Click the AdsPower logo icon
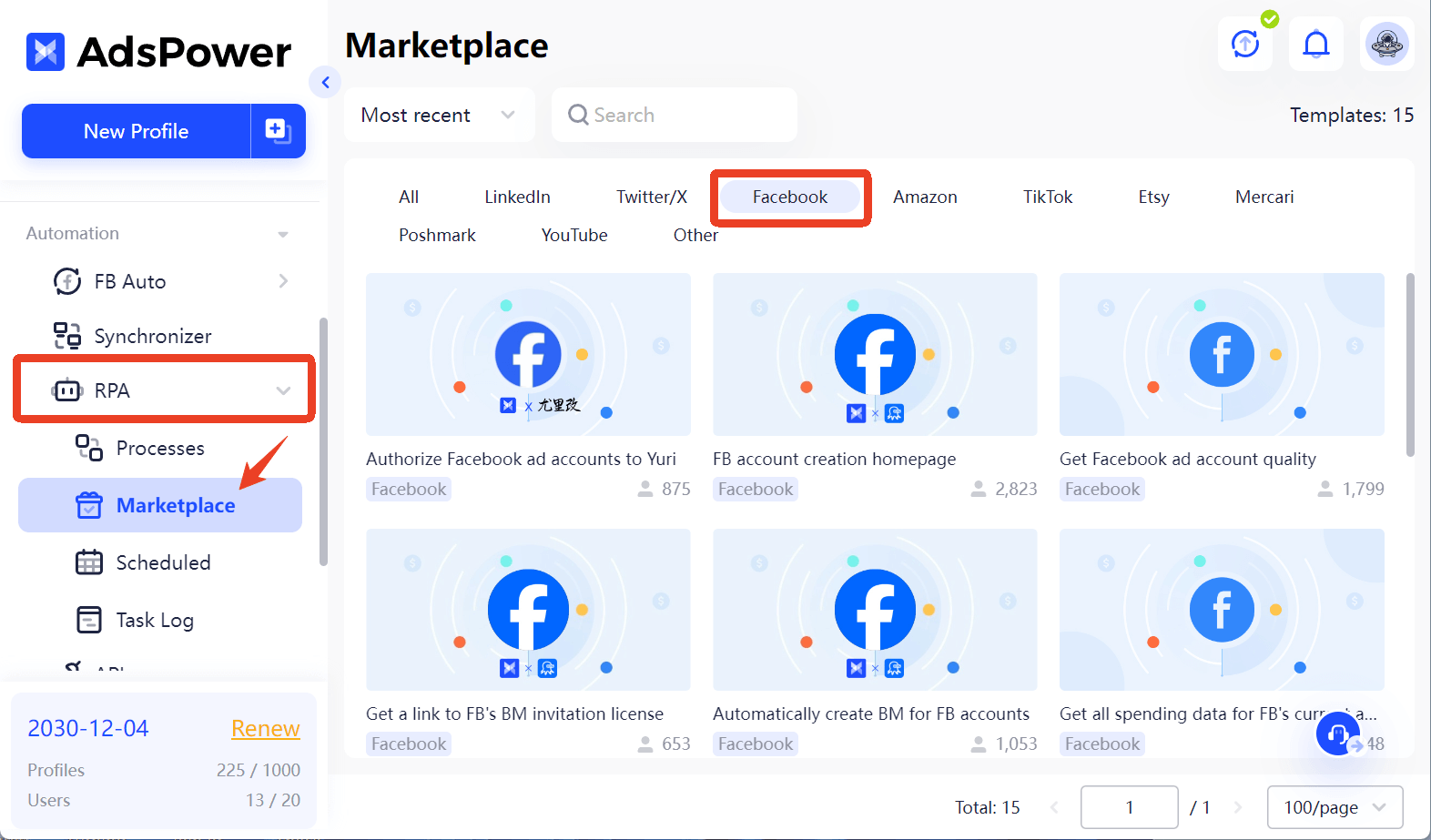This screenshot has height=840, width=1431. [46, 52]
